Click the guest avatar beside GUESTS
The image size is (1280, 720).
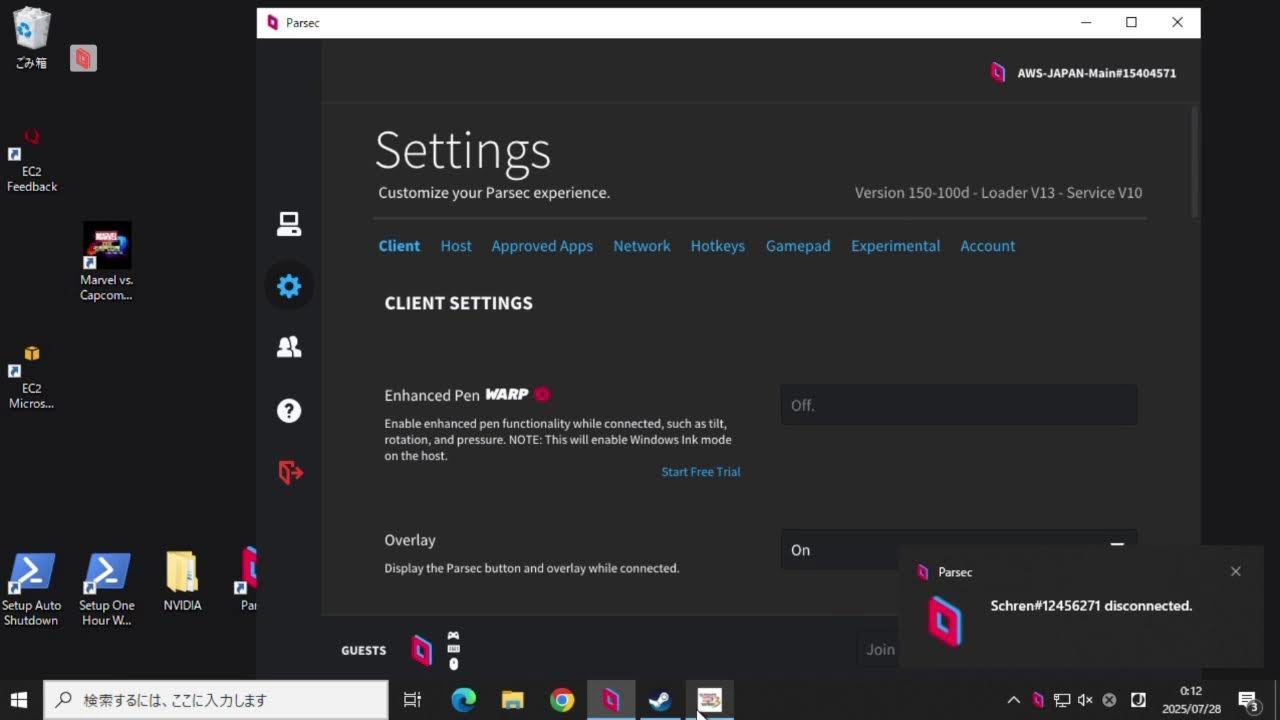(x=422, y=650)
